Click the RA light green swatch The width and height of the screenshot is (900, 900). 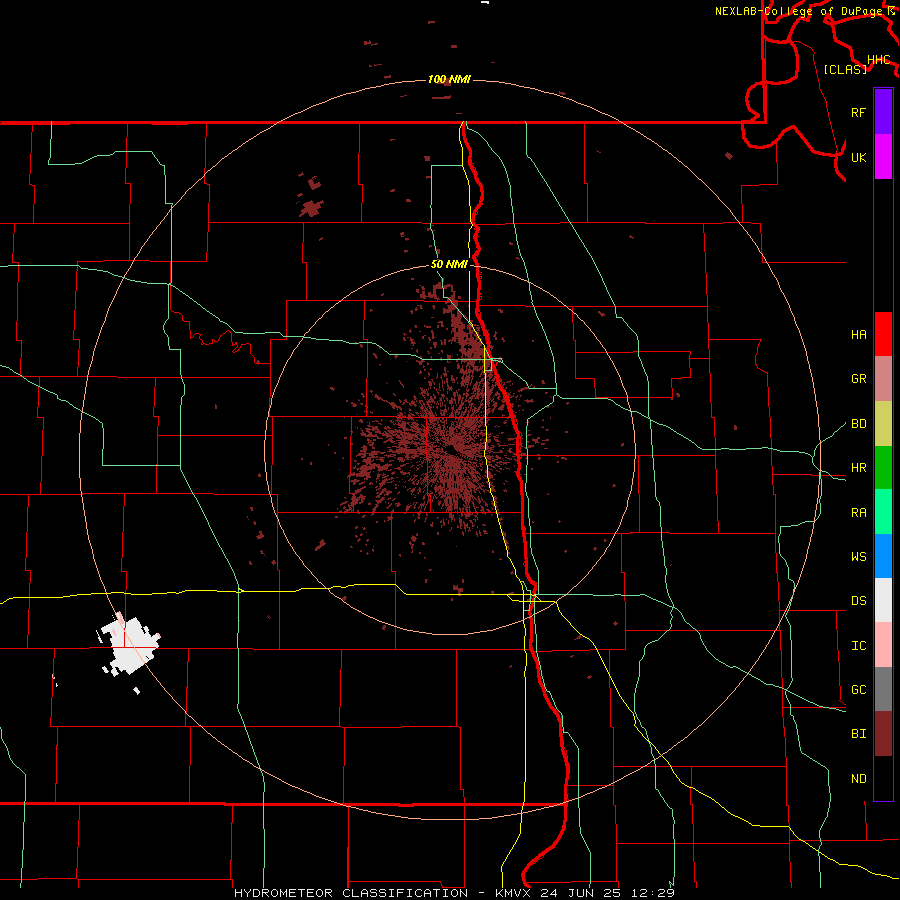click(883, 512)
